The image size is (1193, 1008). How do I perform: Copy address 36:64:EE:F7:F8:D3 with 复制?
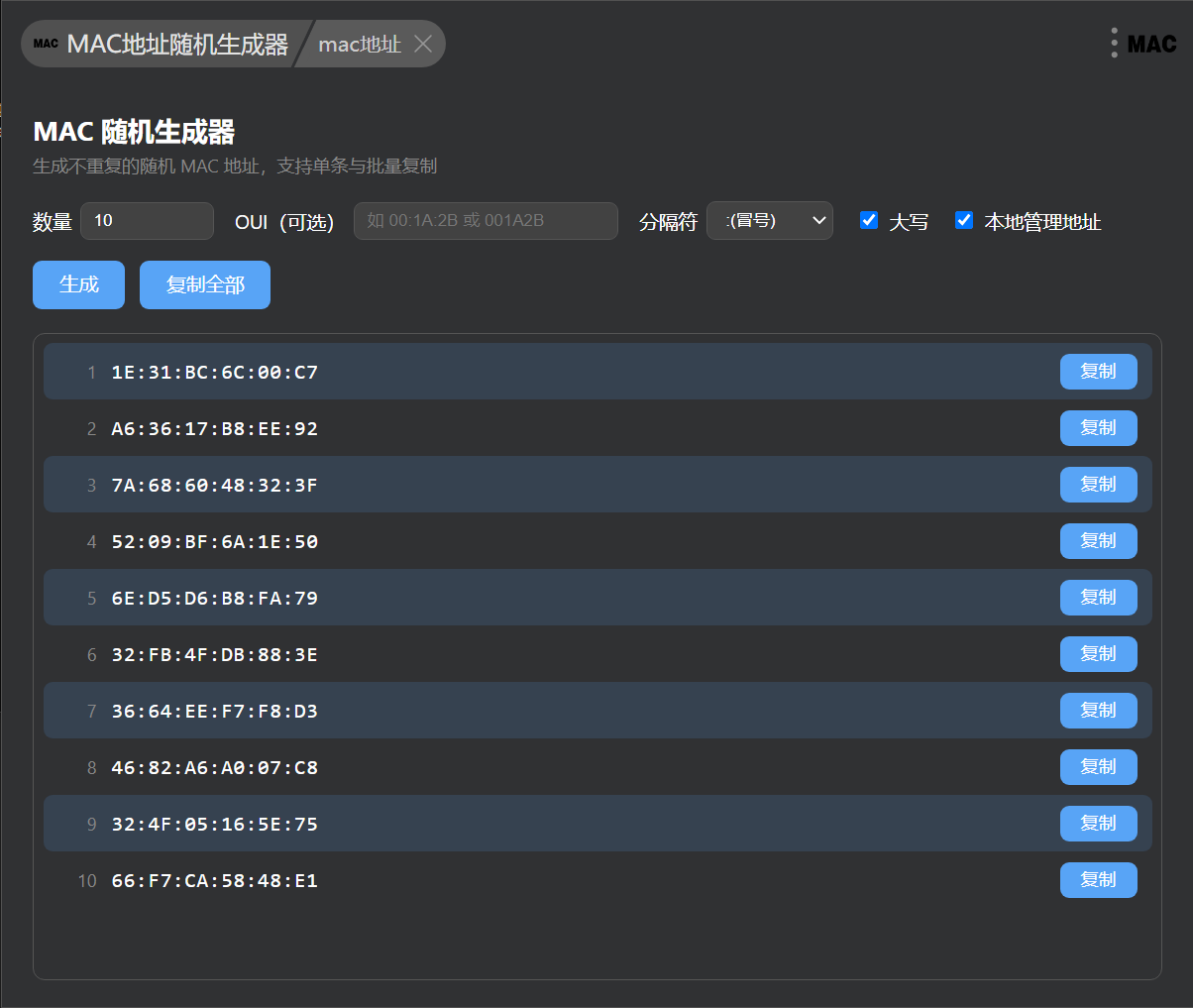(1099, 711)
